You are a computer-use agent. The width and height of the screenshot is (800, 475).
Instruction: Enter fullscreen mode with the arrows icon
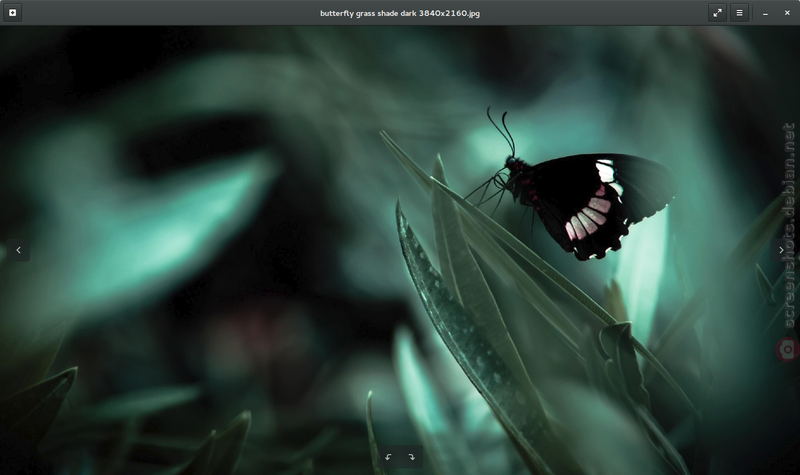[x=717, y=13]
